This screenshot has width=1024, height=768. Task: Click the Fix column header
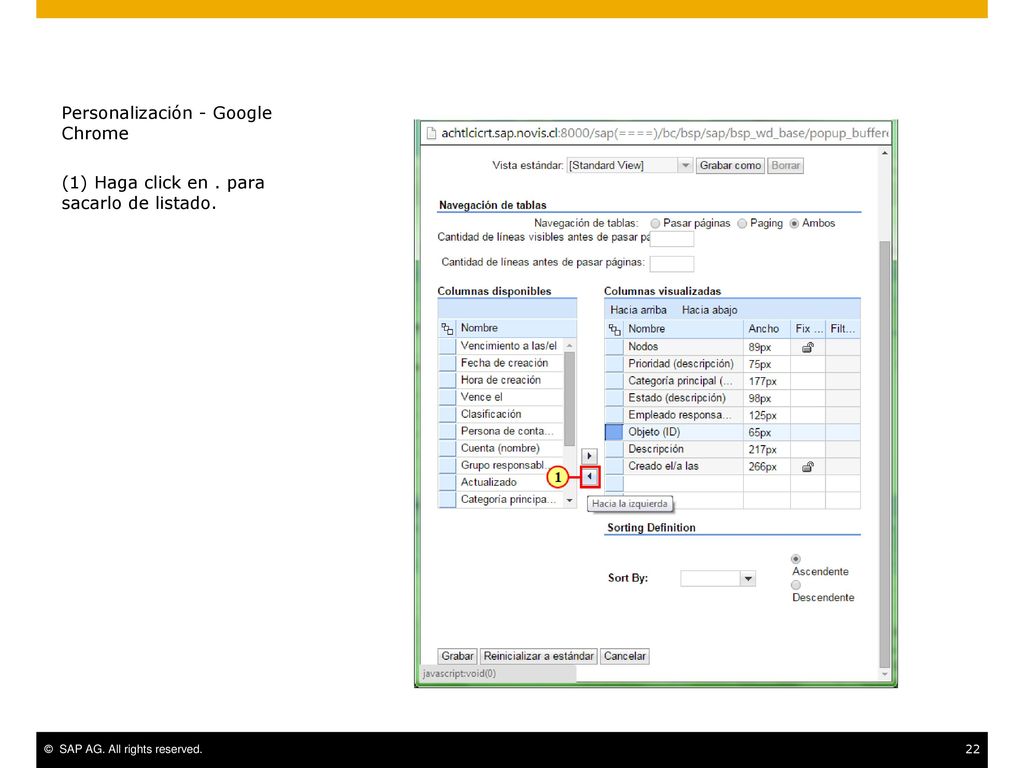tap(808, 329)
